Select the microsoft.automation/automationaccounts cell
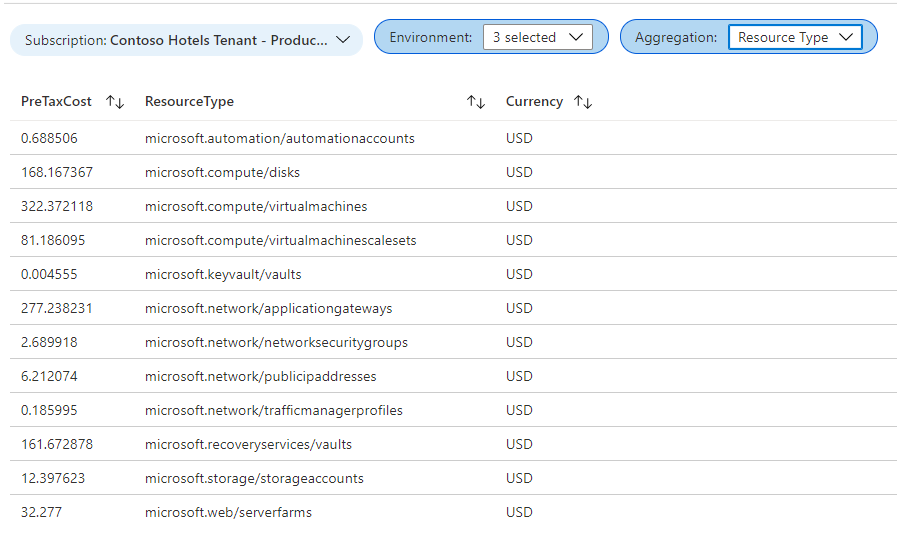This screenshot has width=897, height=543. (280, 138)
